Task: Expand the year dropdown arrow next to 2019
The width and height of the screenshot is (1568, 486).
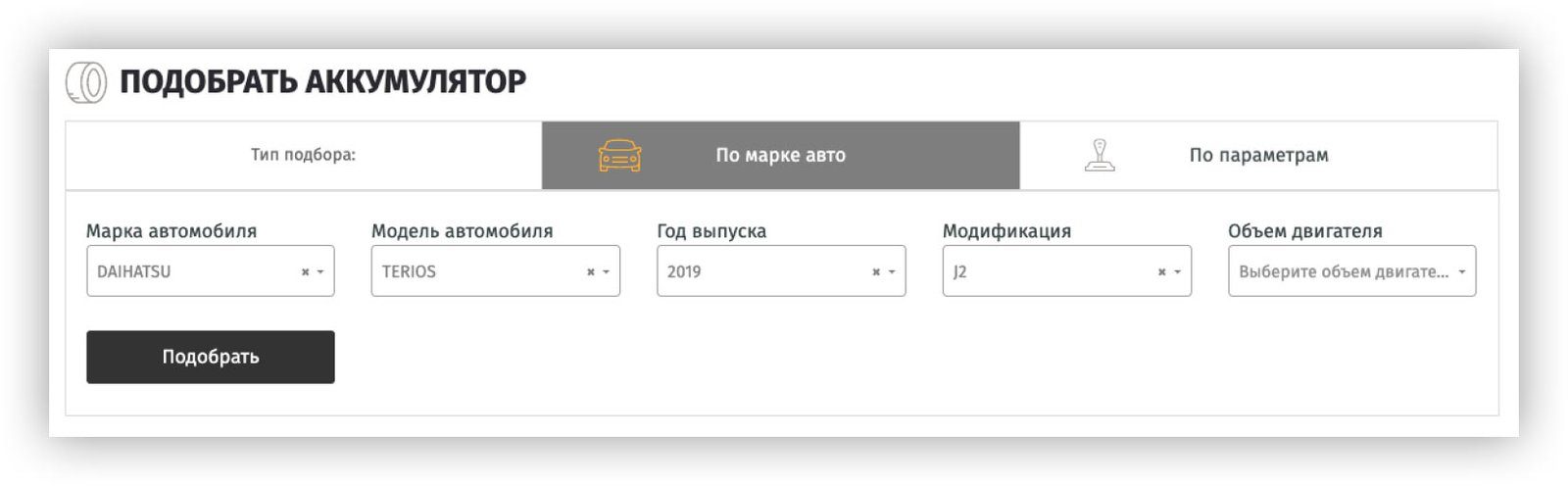Action: coord(892,272)
